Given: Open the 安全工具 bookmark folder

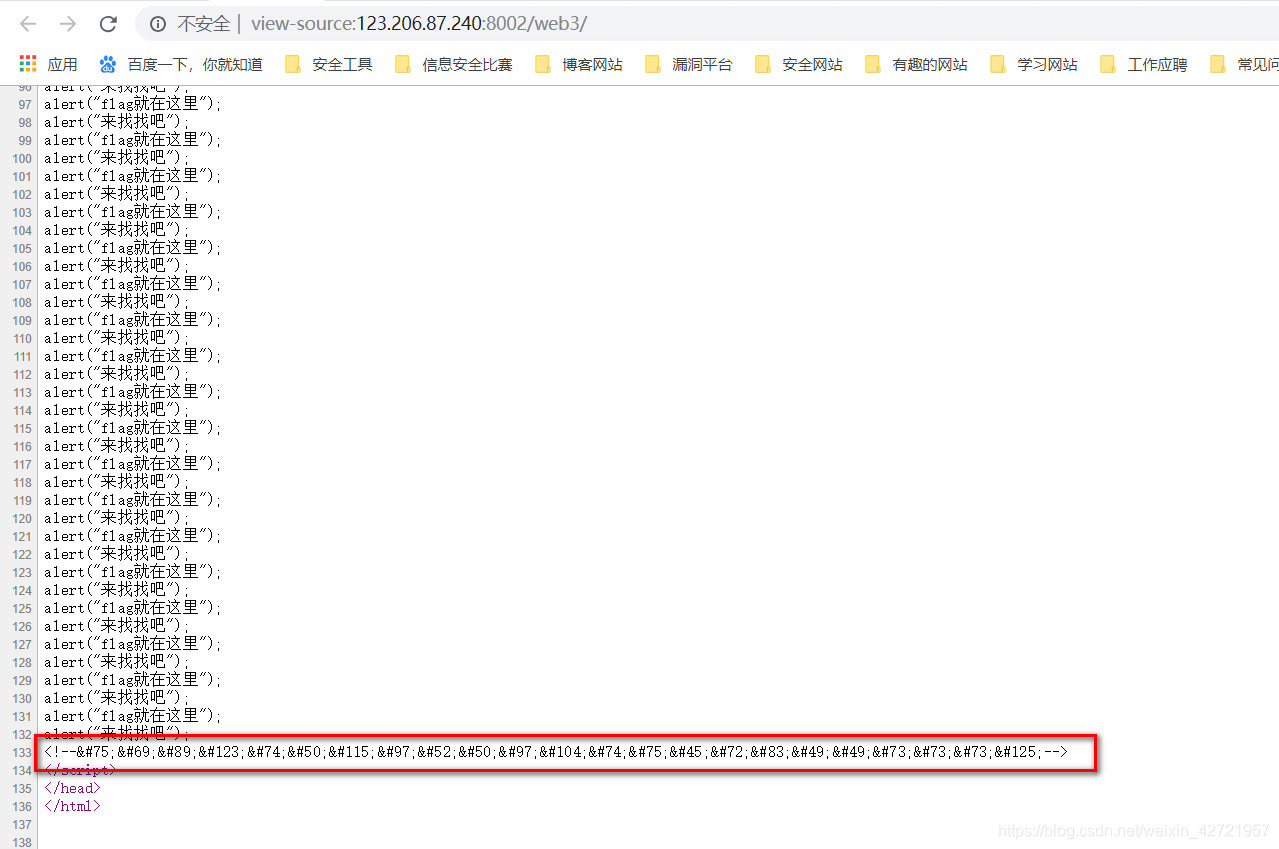Looking at the screenshot, I should (x=328, y=64).
